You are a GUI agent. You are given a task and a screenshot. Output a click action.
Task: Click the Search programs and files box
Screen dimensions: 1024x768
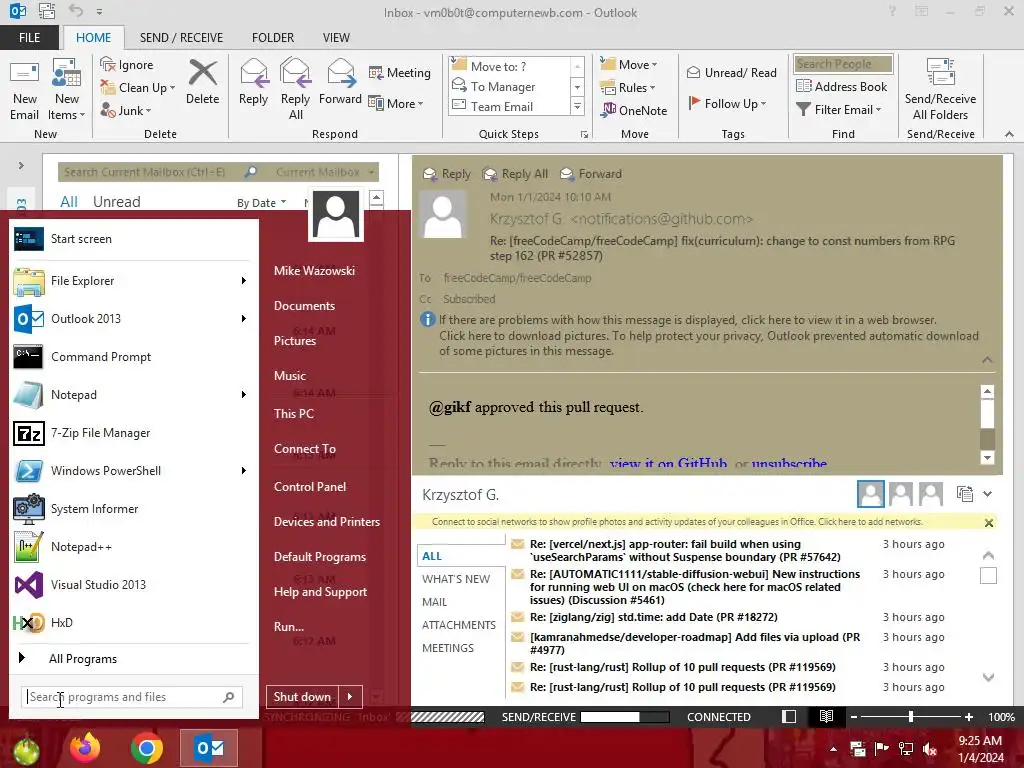tap(131, 697)
